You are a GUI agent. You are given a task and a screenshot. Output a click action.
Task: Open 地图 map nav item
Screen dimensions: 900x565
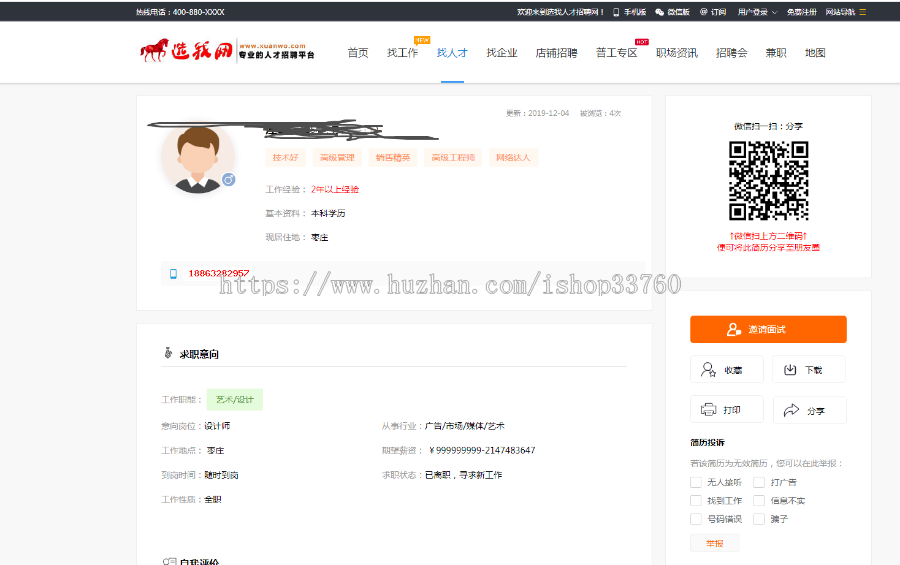[814, 53]
